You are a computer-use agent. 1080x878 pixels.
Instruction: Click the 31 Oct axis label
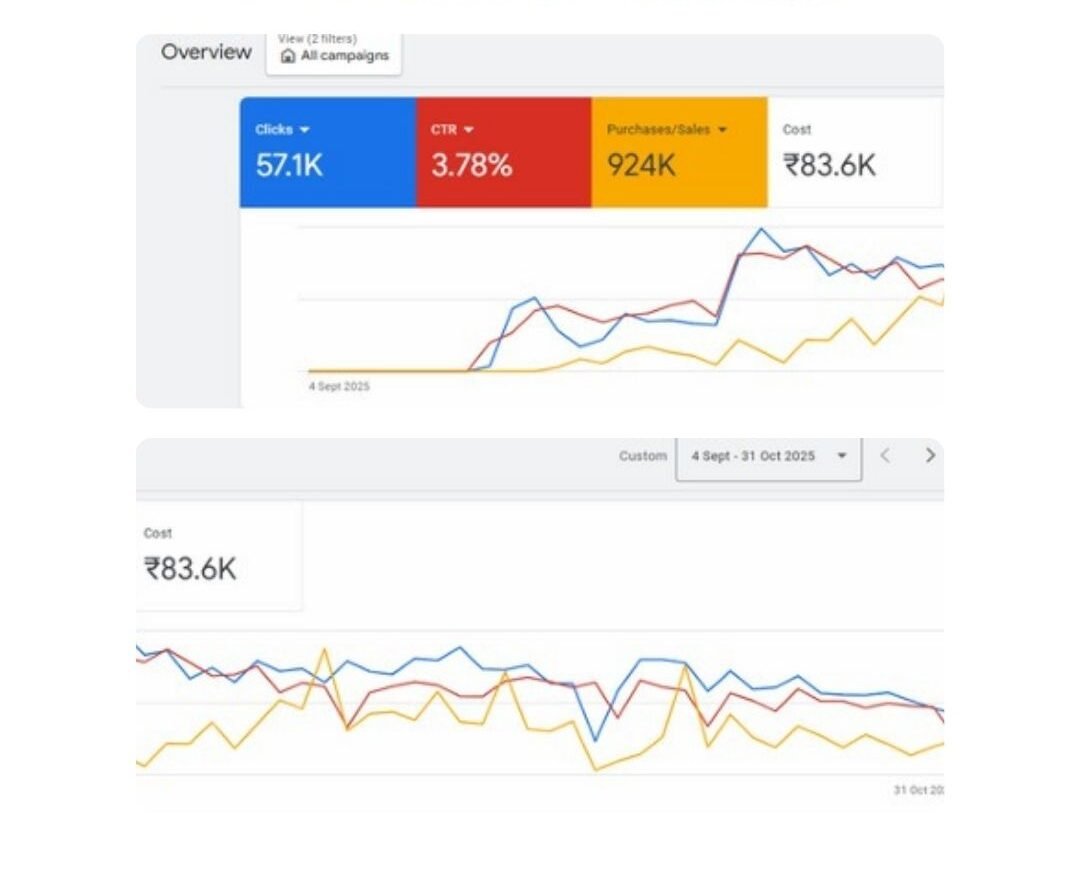[x=918, y=790]
